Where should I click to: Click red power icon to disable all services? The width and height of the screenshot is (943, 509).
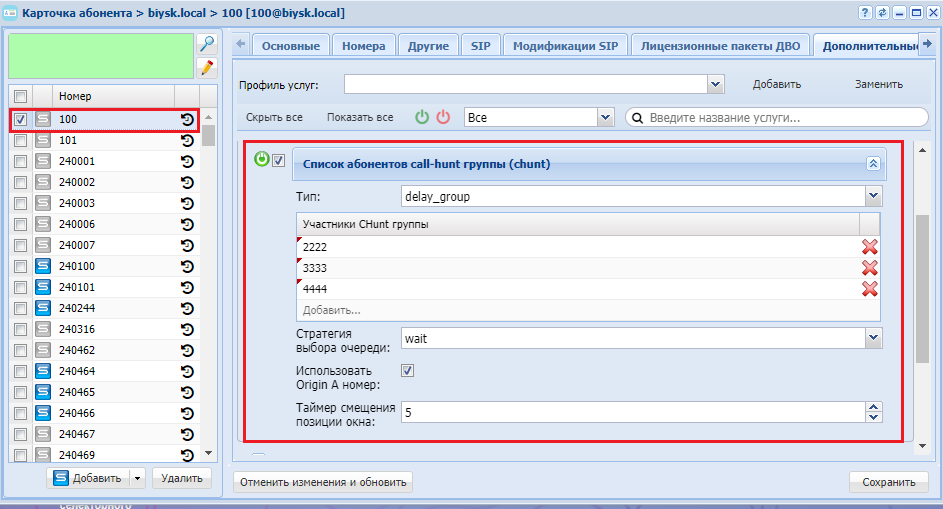[x=443, y=117]
